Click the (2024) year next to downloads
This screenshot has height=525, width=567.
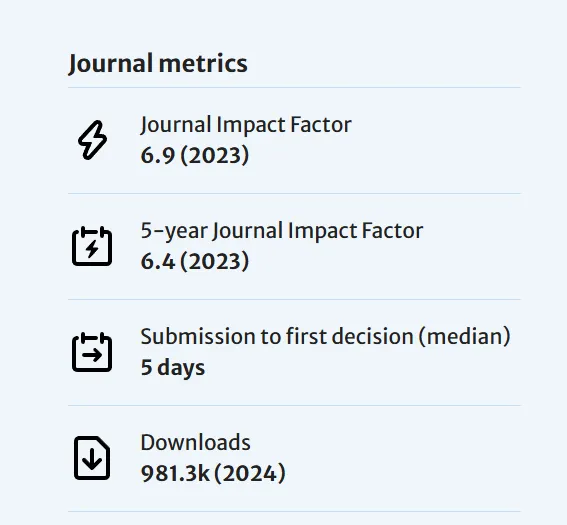[x=250, y=473]
